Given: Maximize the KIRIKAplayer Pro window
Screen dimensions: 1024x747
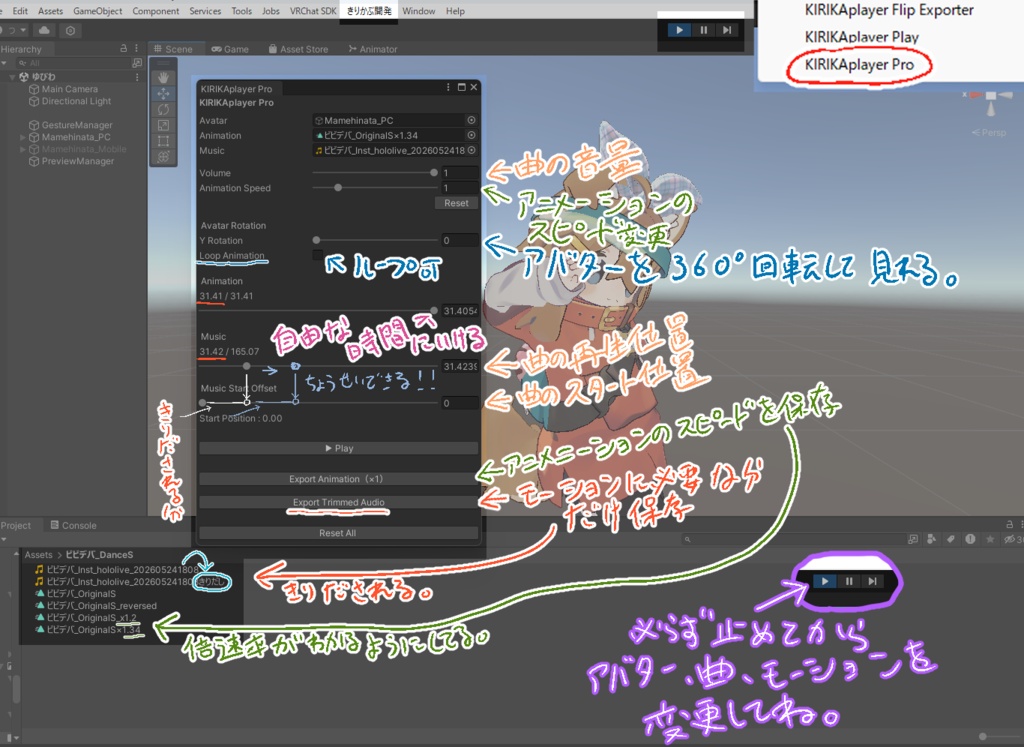Looking at the screenshot, I should (x=462, y=87).
